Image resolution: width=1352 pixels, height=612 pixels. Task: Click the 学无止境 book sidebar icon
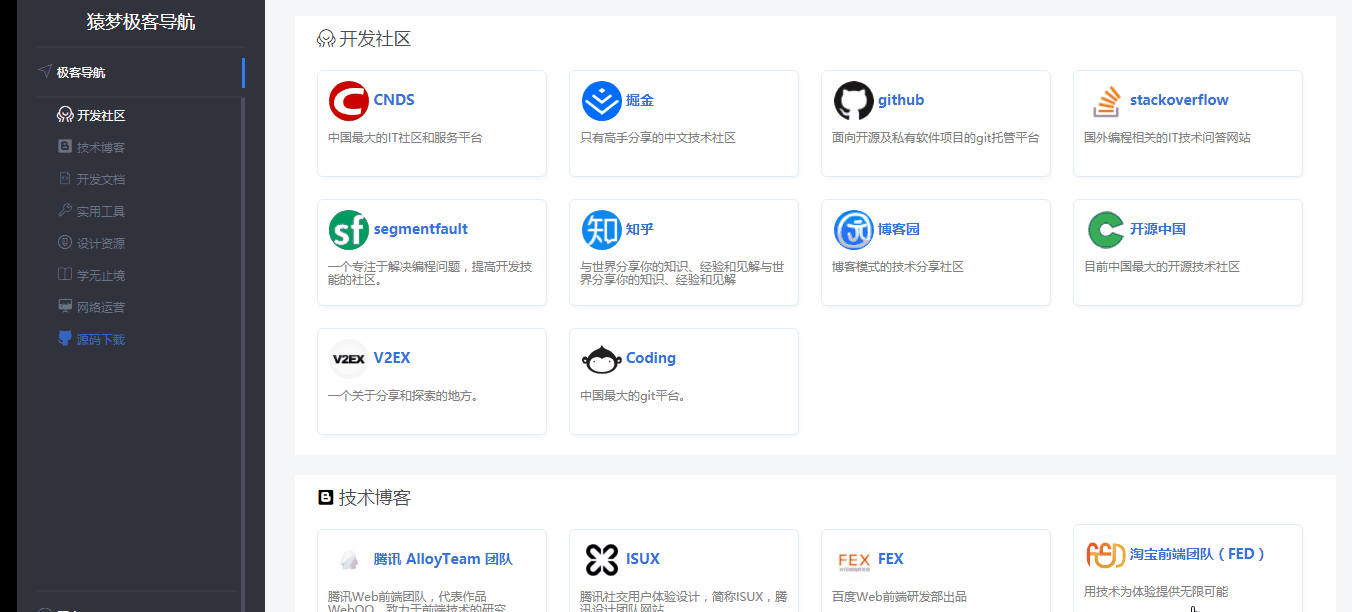click(x=65, y=275)
